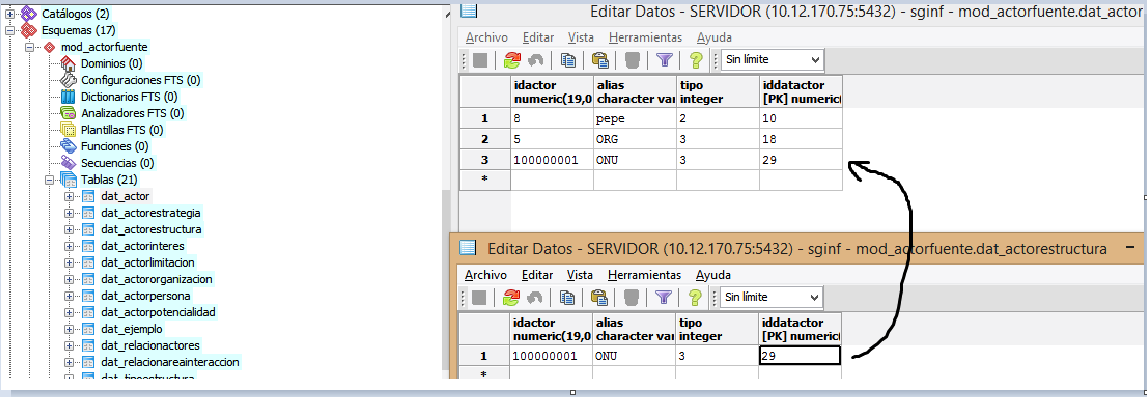Click save icon in dat_actorestructura window toolbar

479,297
